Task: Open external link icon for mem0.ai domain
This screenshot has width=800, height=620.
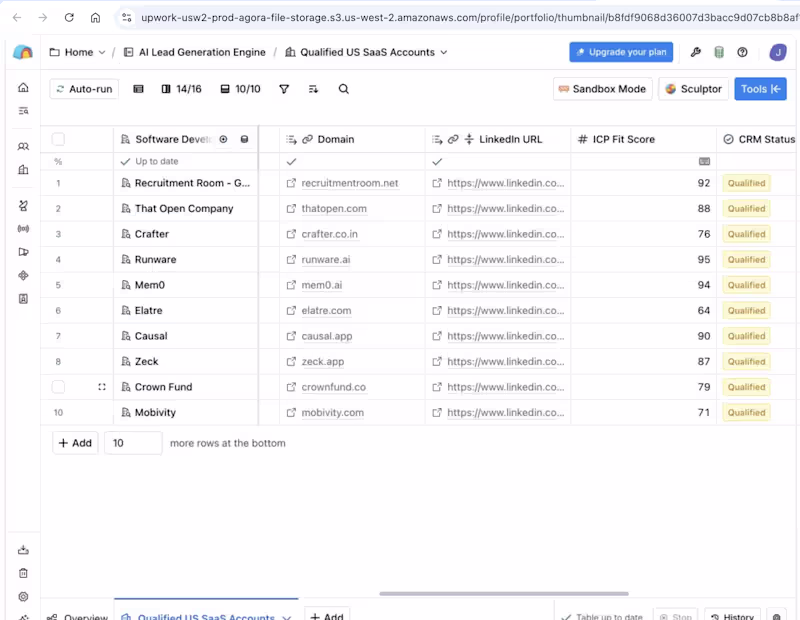Action: click(291, 285)
